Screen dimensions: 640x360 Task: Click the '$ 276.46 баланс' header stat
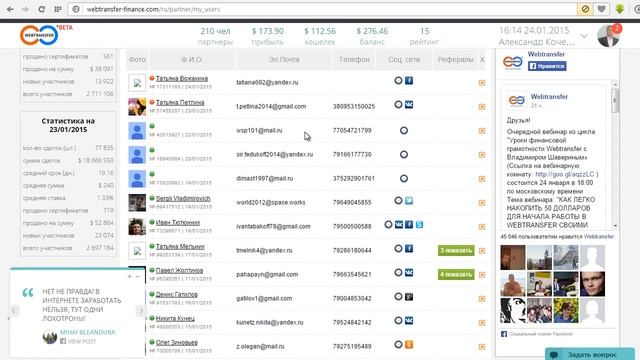tap(372, 36)
